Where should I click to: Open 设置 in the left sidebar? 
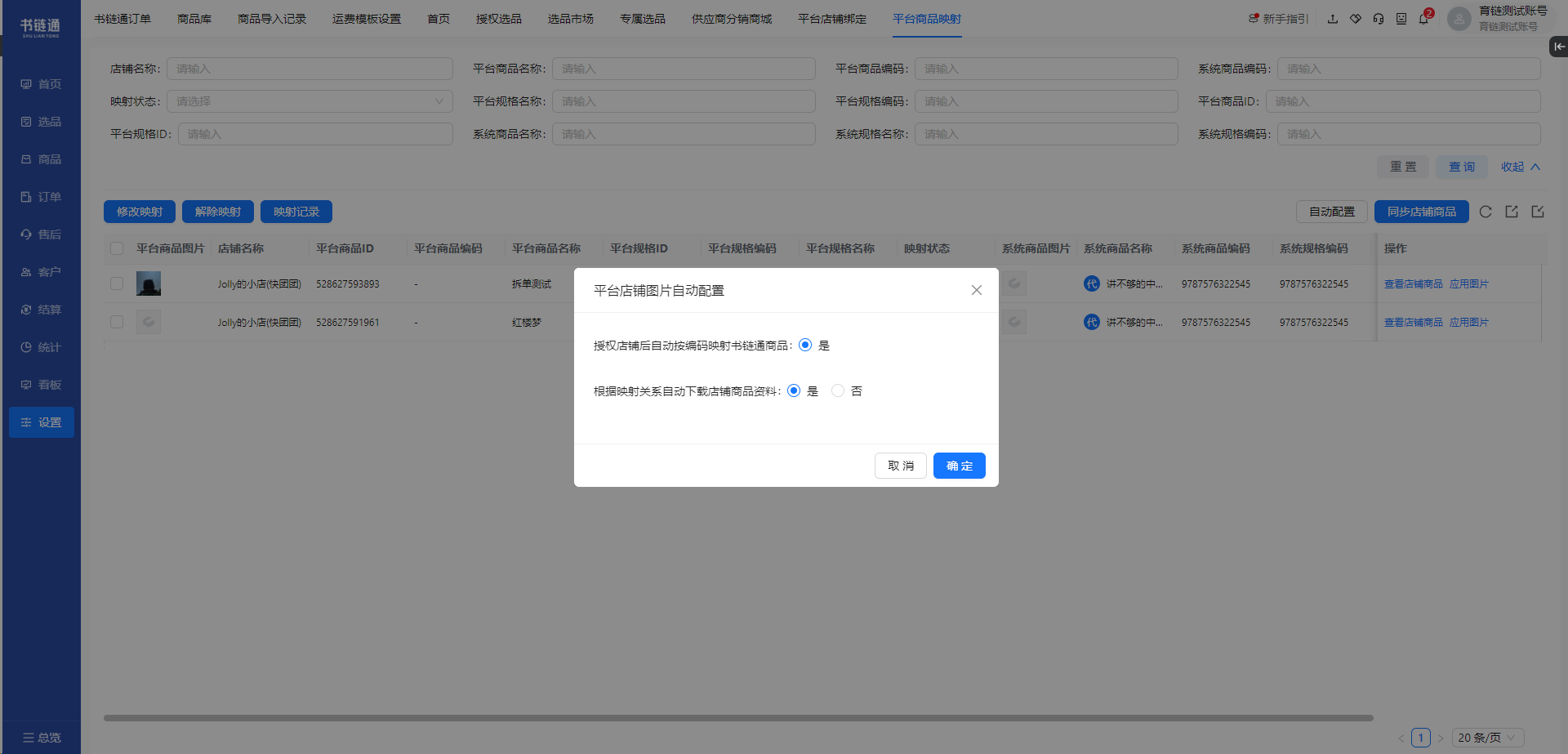(x=41, y=422)
